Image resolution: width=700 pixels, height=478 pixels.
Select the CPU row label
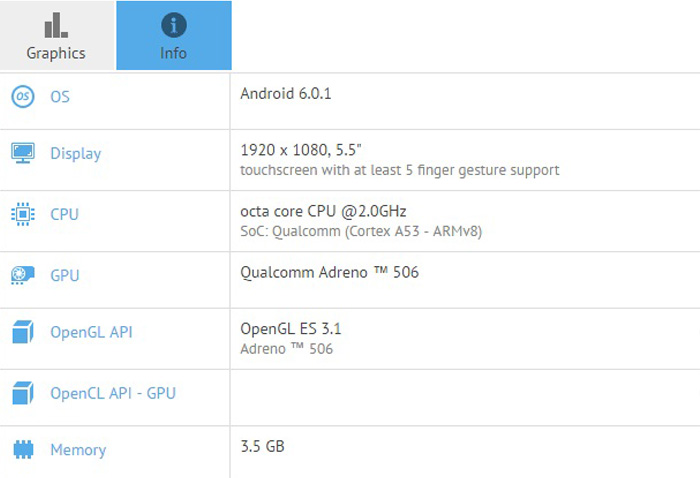64,215
